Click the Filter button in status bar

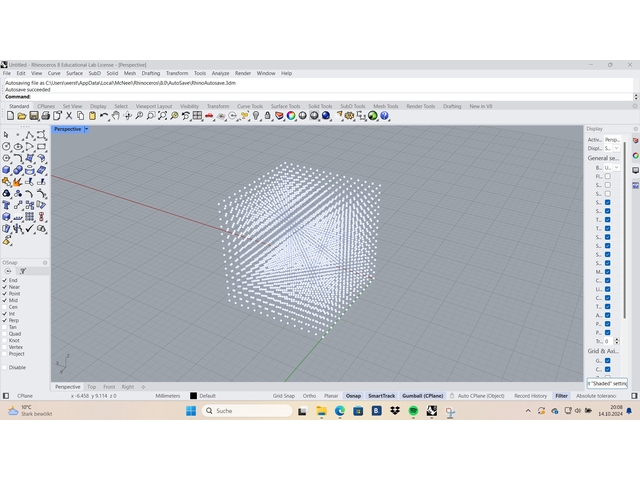562,396
